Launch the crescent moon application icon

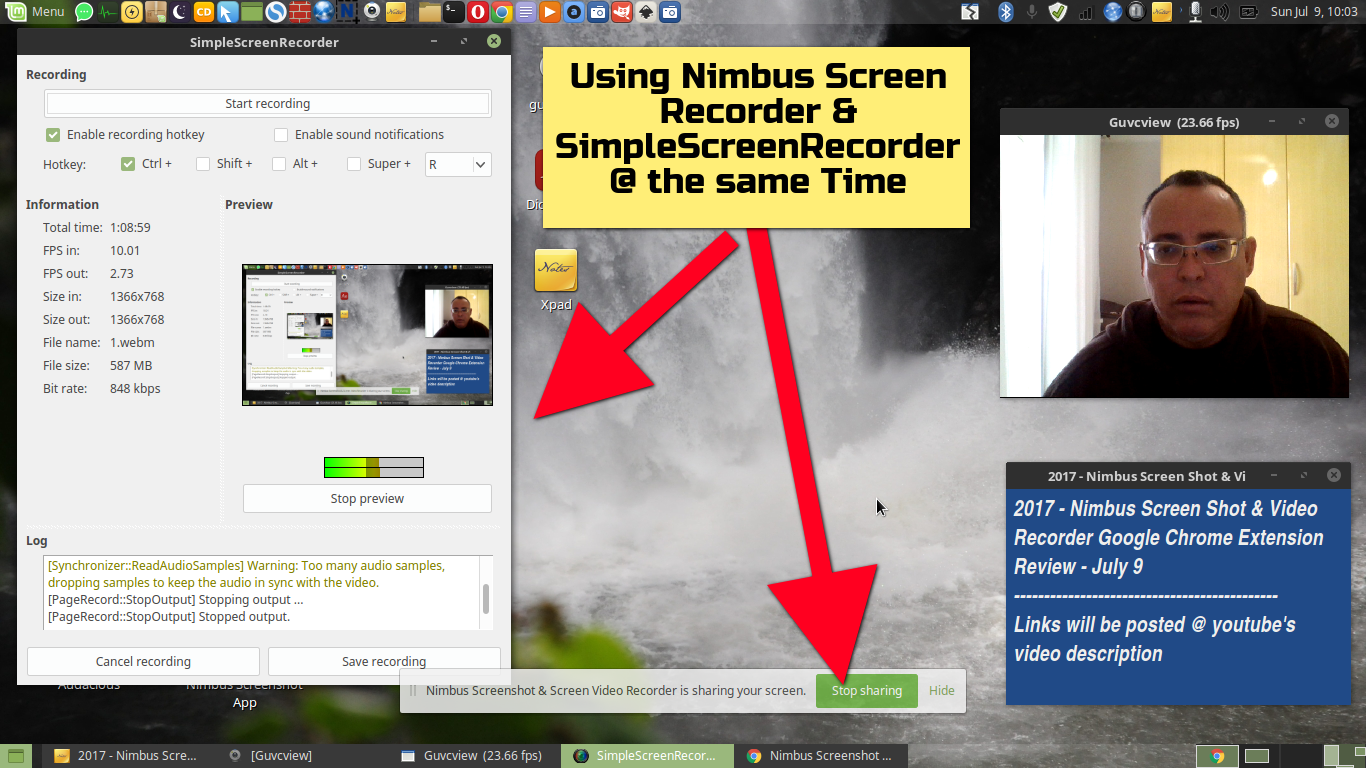coord(180,12)
